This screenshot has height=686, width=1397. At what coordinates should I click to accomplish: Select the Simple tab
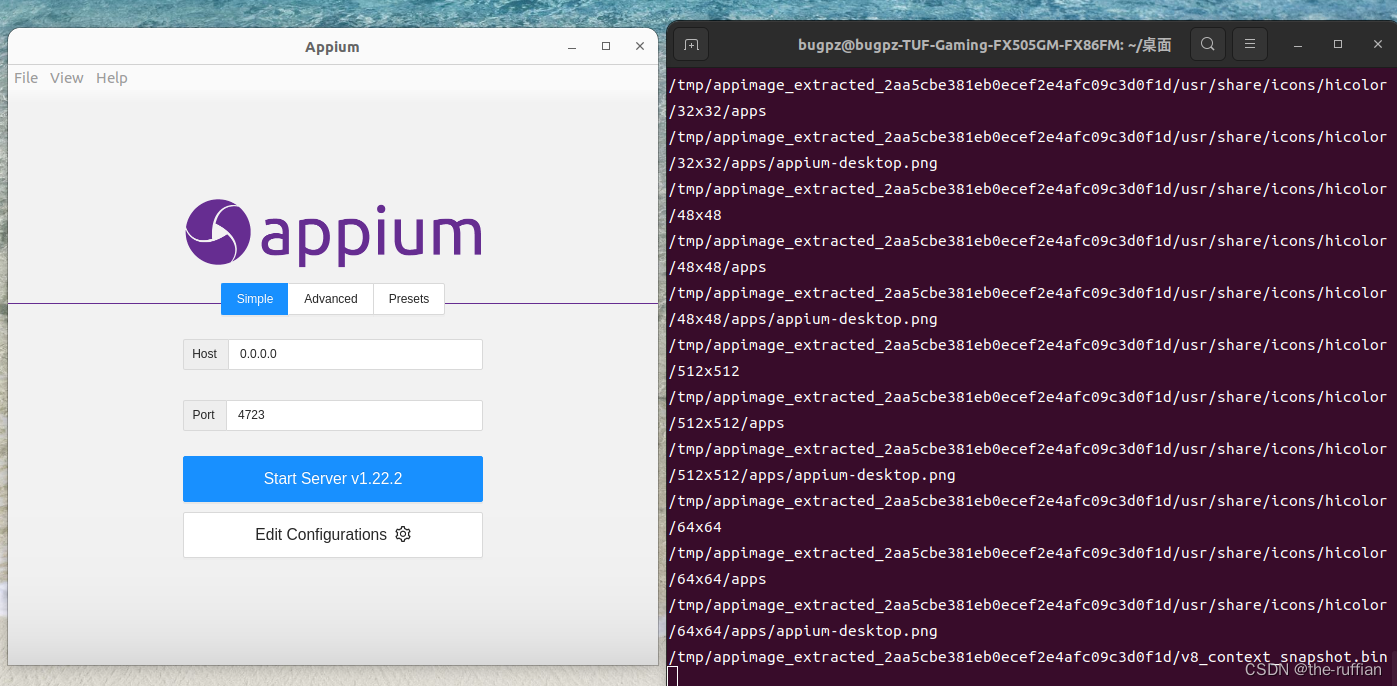255,299
